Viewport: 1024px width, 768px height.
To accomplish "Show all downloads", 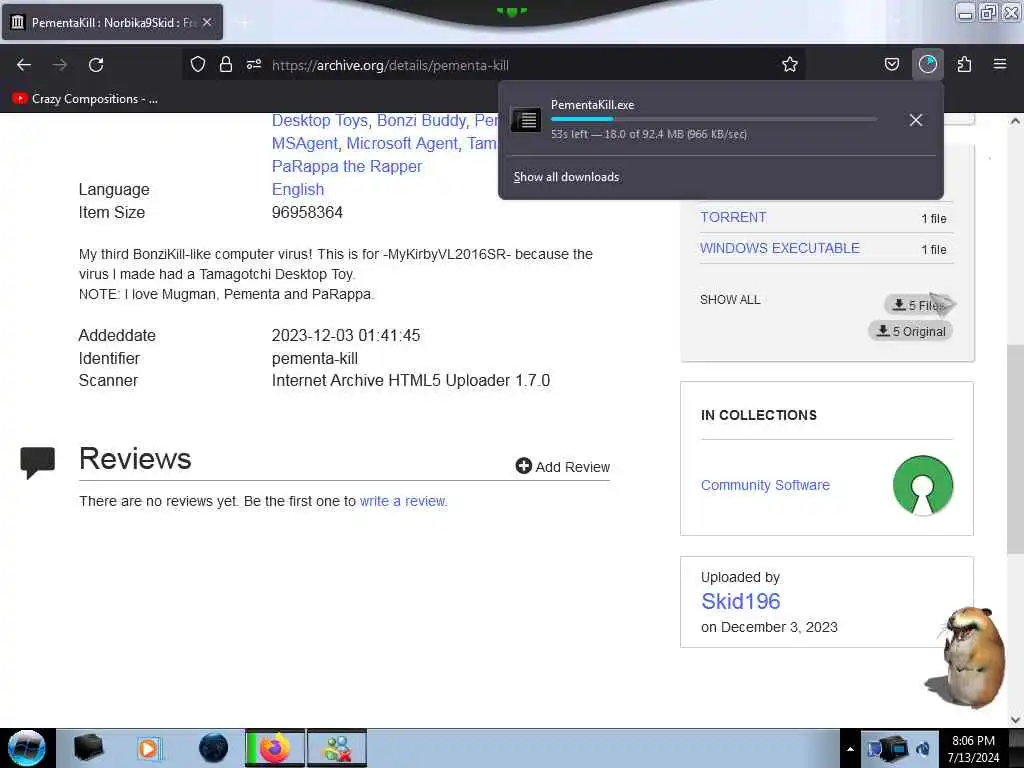I will 566,177.
